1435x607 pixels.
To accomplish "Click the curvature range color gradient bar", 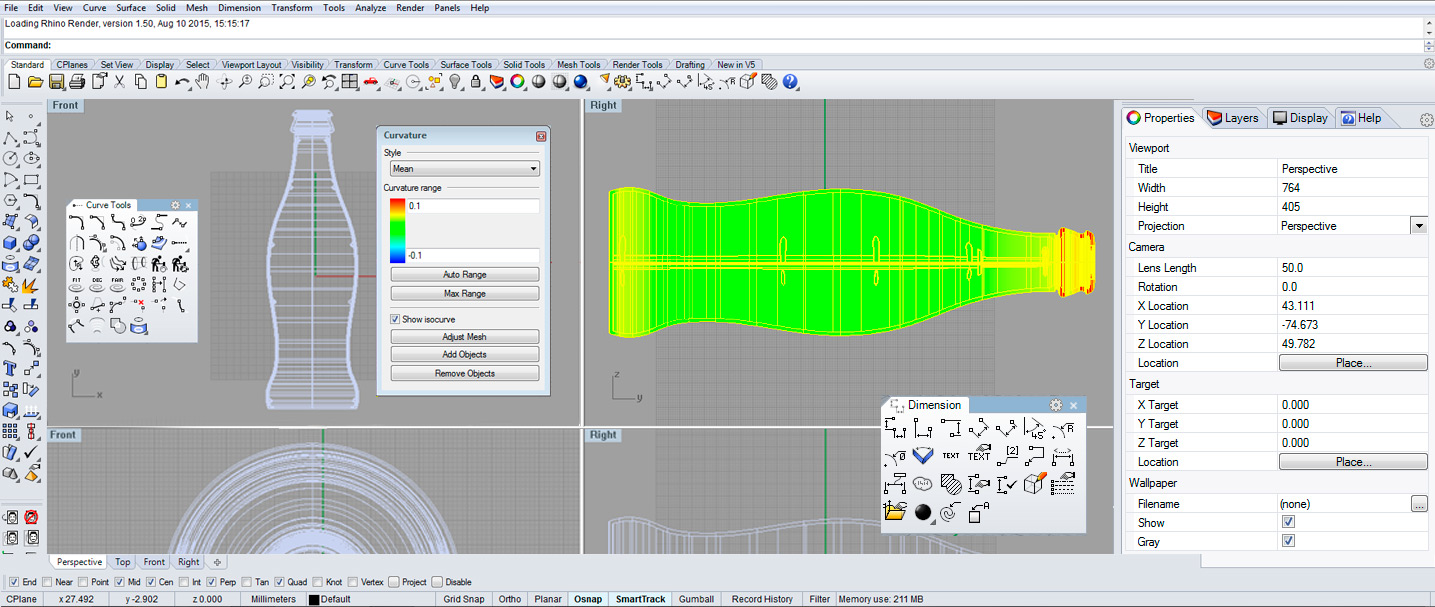I will click(397, 231).
